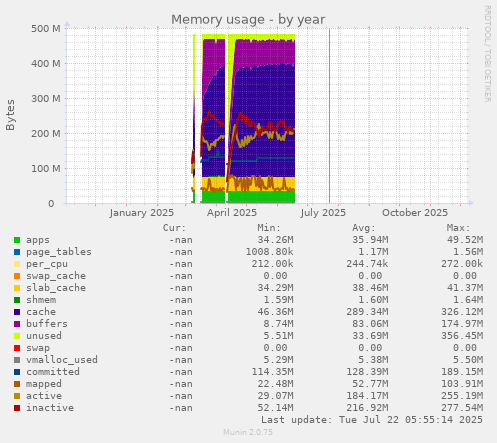Click the 'page_tables' legend label

59,252
